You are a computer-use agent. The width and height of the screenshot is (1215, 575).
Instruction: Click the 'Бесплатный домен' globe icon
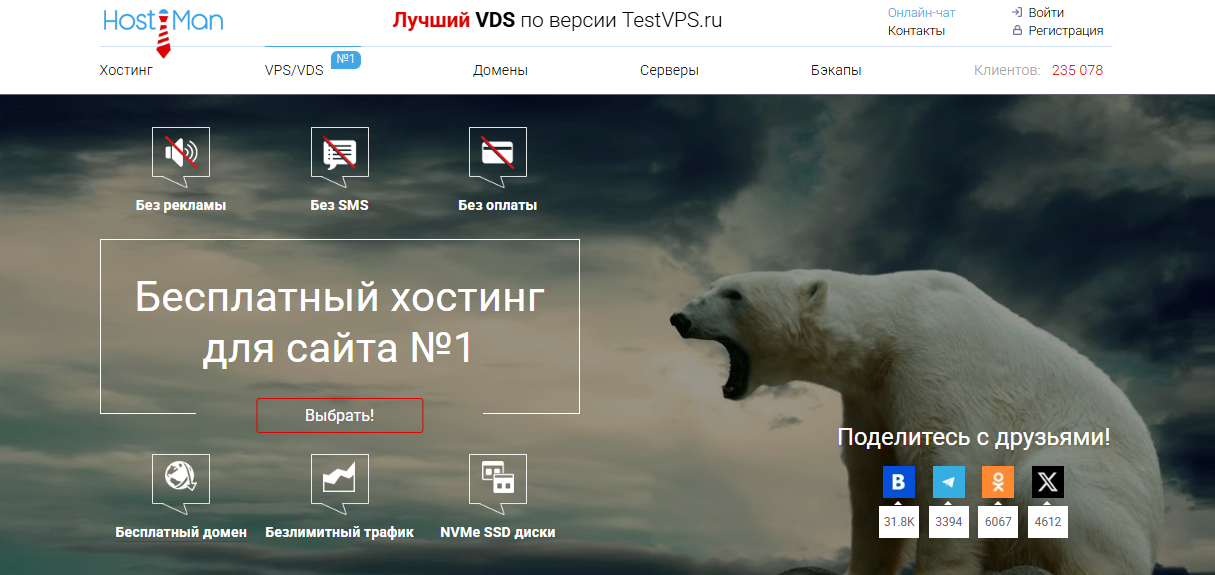point(180,480)
